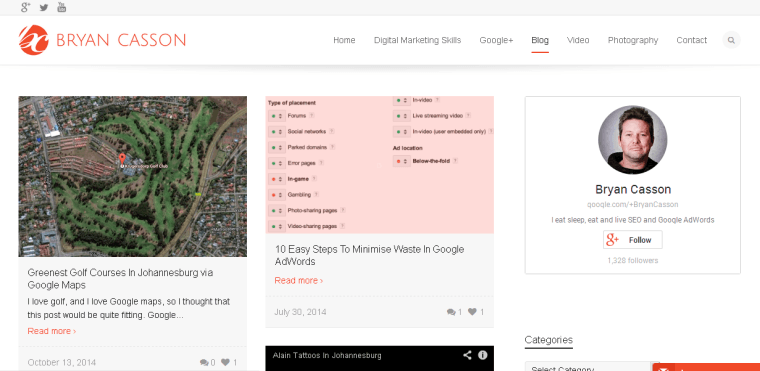Screen dimensions: 760x371
Task: Click the July 30, 2014 date
Action: click(x=301, y=312)
